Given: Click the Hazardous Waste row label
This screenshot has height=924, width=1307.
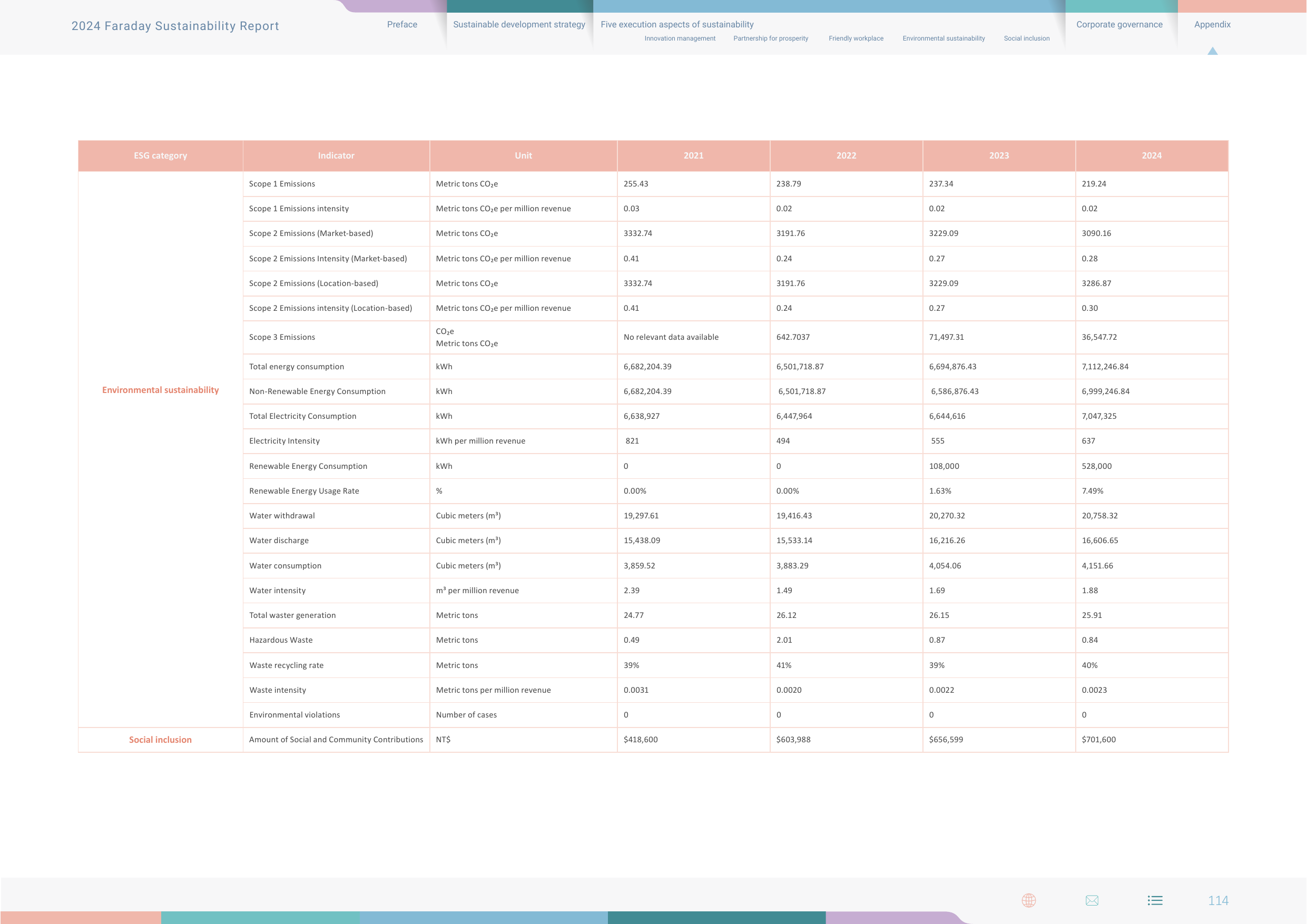Looking at the screenshot, I should tap(281, 640).
